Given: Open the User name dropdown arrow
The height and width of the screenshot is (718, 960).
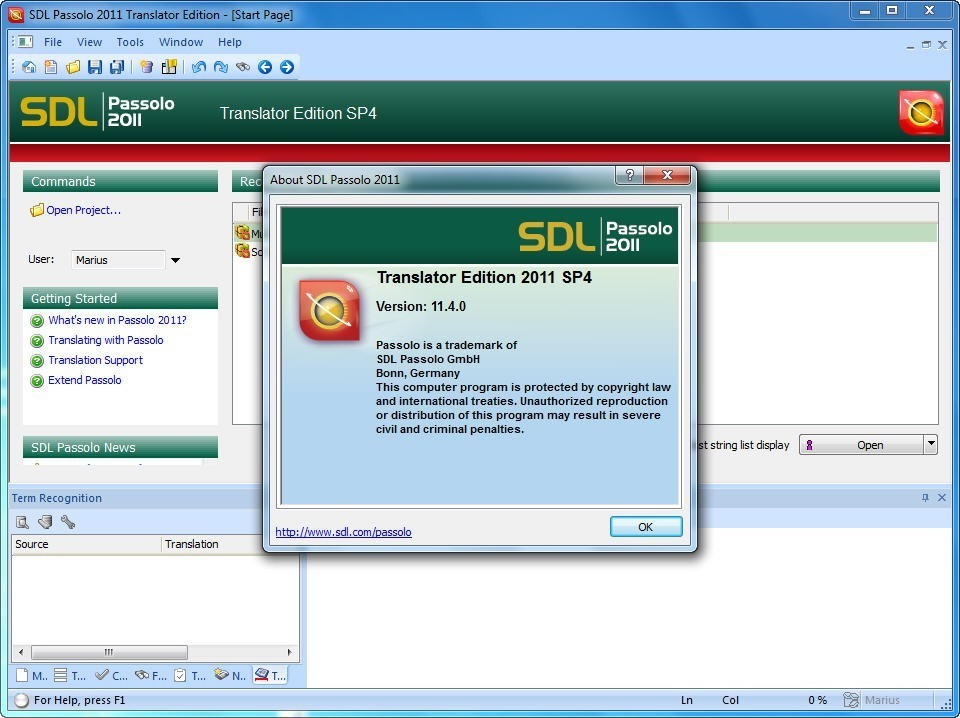Looking at the screenshot, I should coord(175,260).
